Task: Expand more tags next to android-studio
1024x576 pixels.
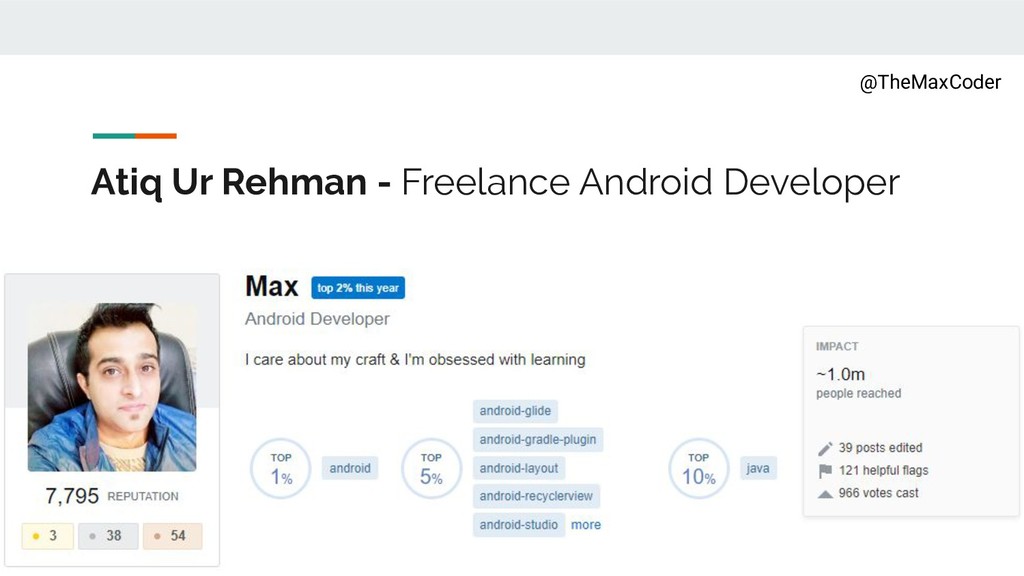Action: (586, 524)
